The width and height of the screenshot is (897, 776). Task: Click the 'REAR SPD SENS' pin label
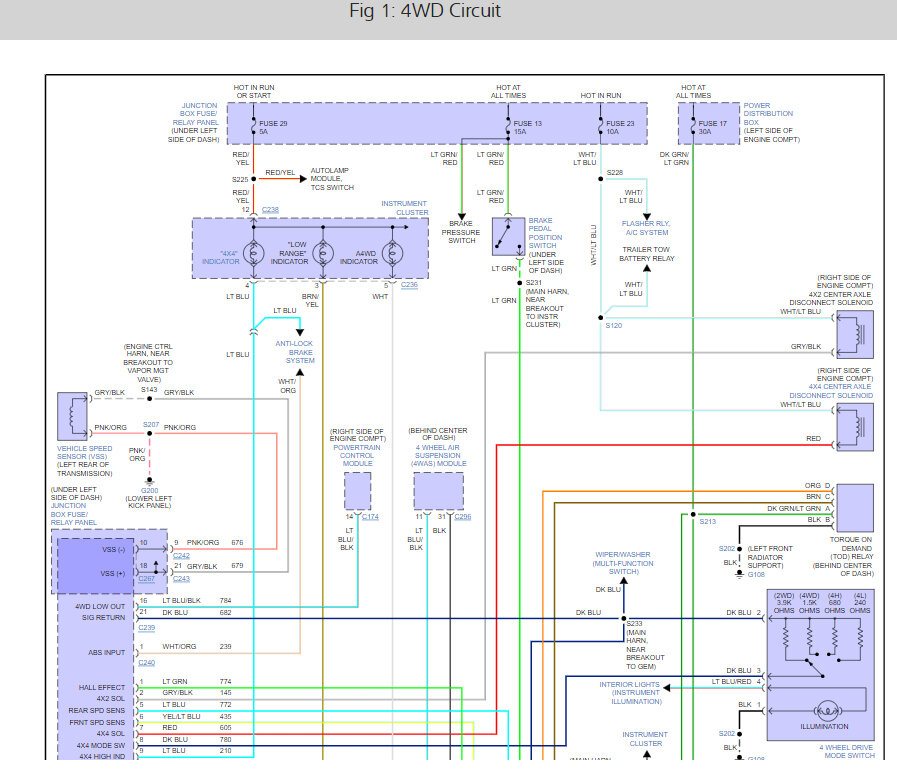(x=97, y=711)
